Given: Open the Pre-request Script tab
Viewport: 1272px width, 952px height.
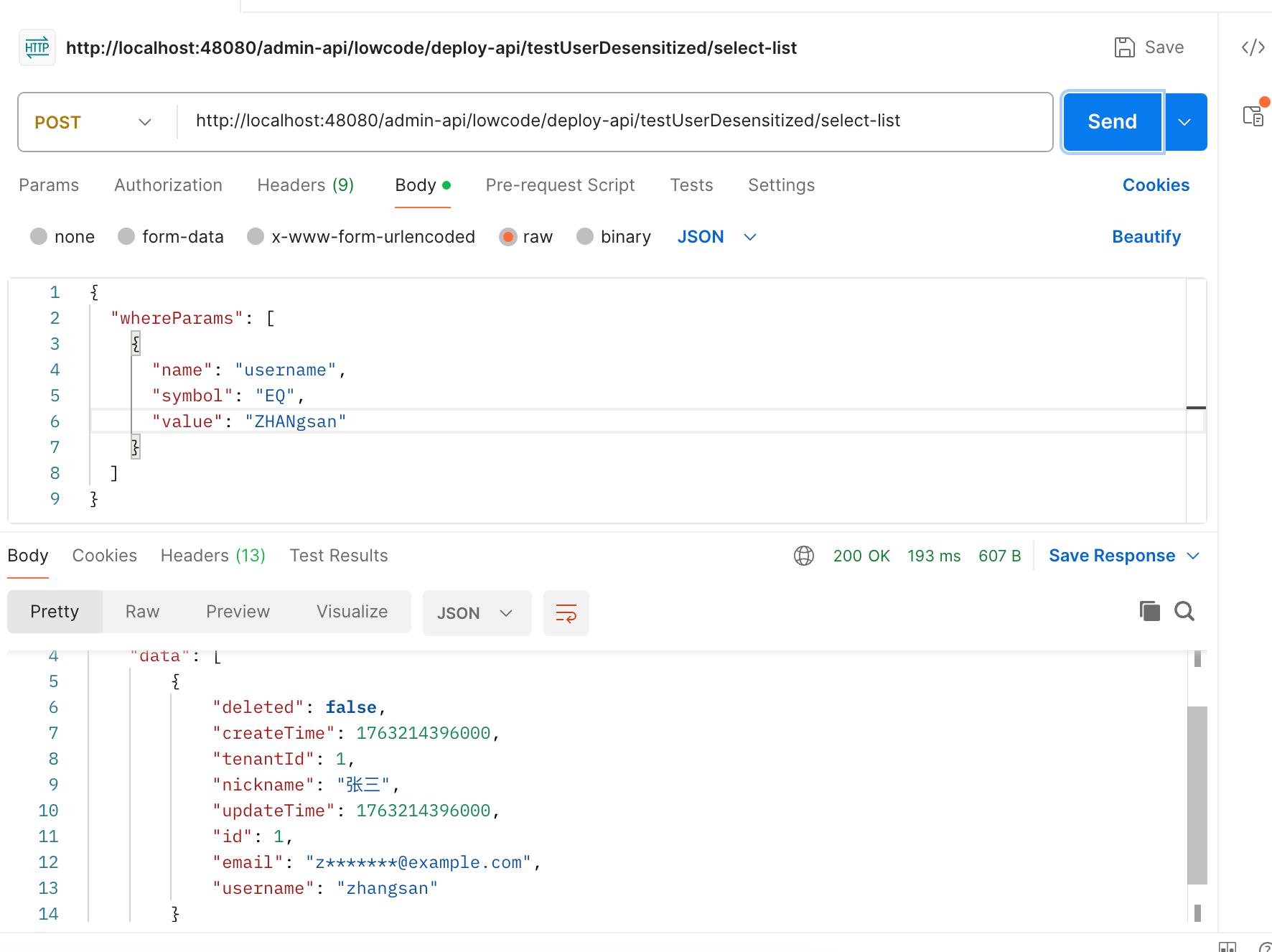Looking at the screenshot, I should 560,185.
